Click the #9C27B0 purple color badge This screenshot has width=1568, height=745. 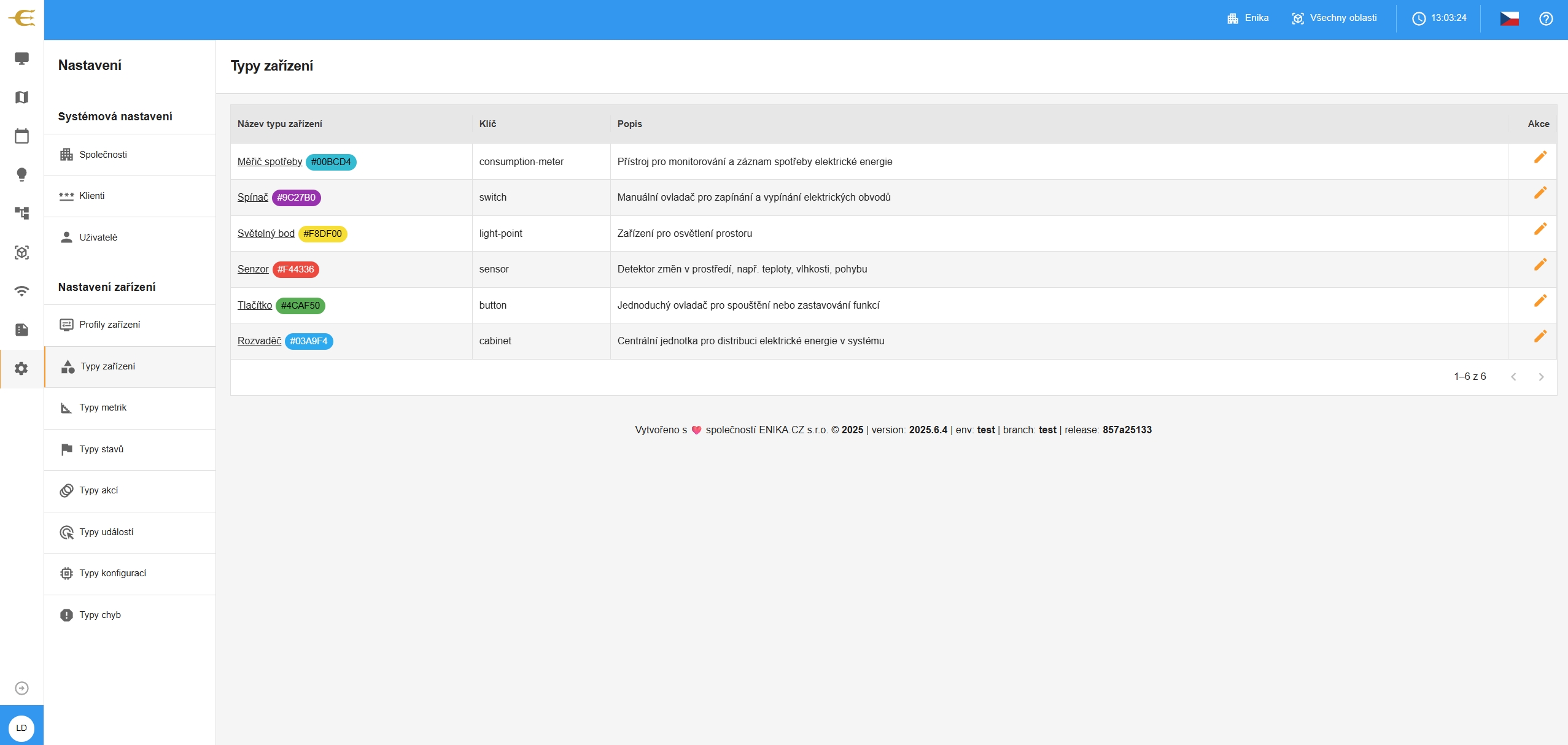coord(296,198)
